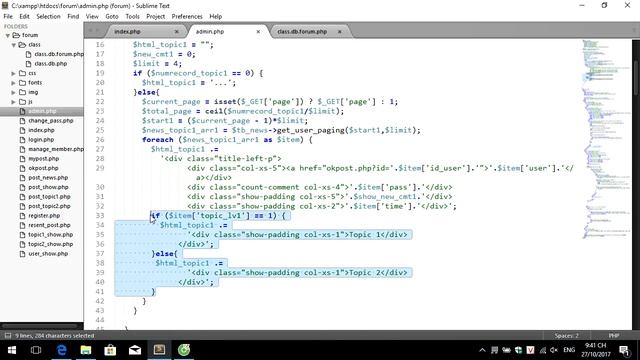Click the sidebar horizontal scrollbar
The height and width of the screenshot is (360, 640).
pos(39,326)
